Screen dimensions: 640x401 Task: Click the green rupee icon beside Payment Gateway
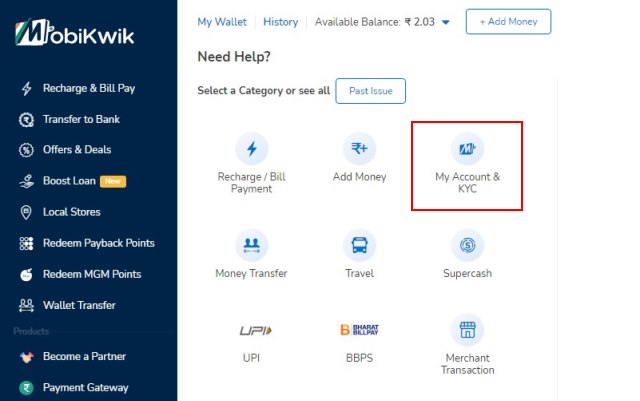point(27,388)
